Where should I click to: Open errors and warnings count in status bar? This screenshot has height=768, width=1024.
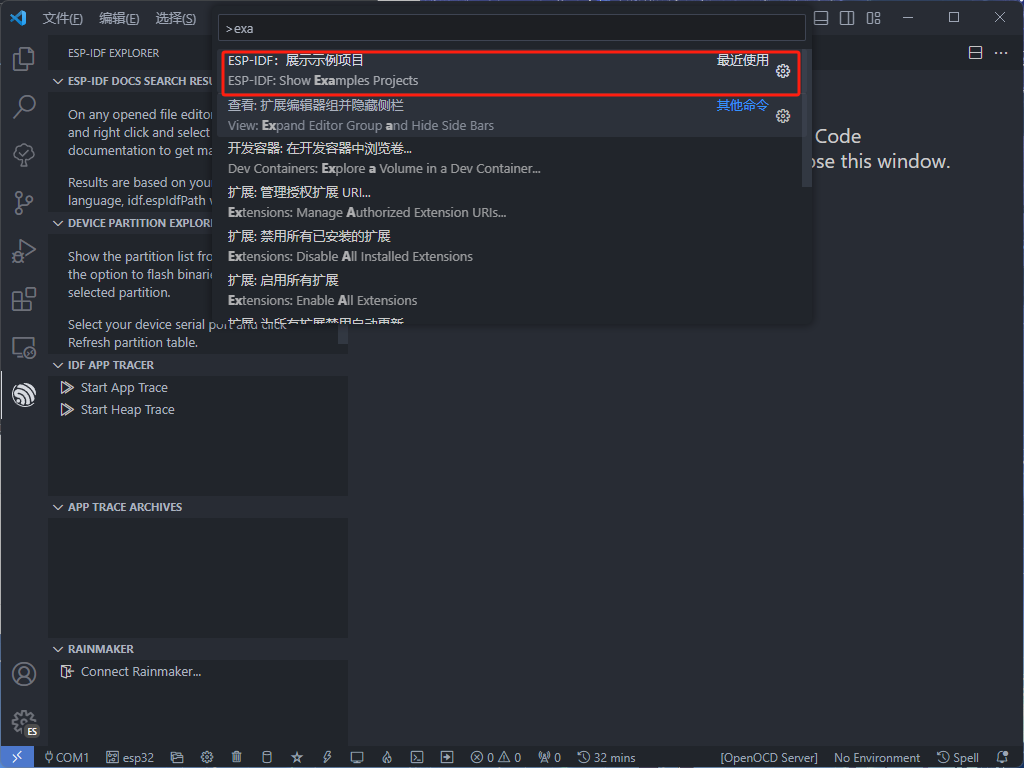point(496,758)
